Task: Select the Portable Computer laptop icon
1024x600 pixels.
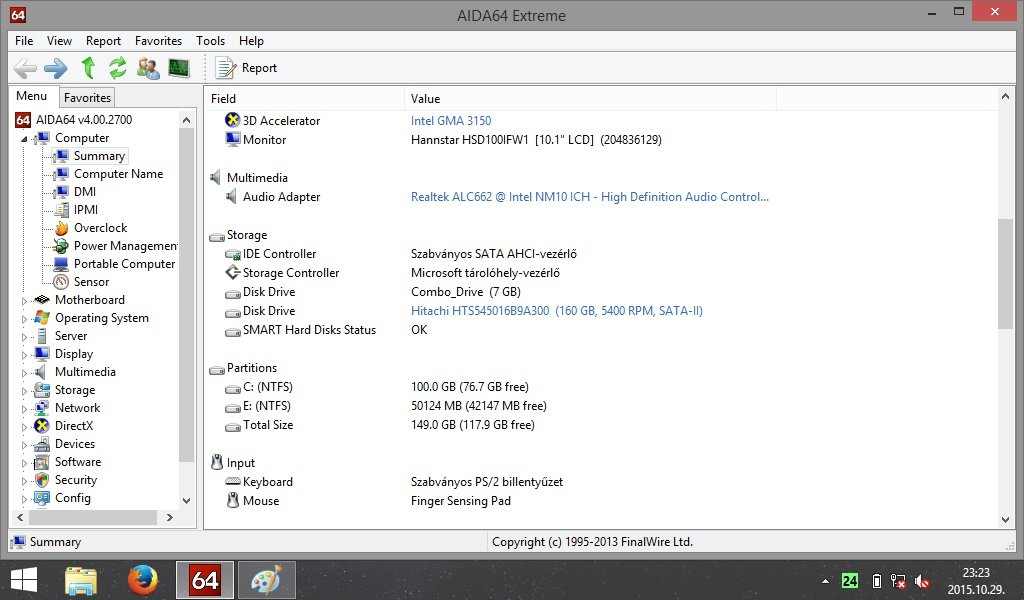Action: (x=61, y=264)
